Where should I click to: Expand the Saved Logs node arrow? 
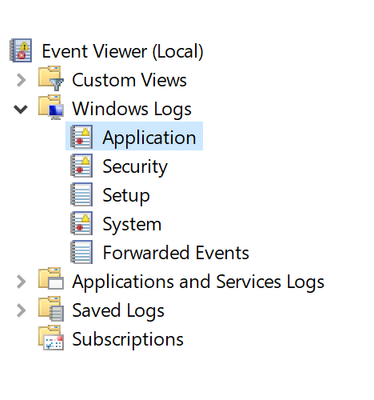21,310
